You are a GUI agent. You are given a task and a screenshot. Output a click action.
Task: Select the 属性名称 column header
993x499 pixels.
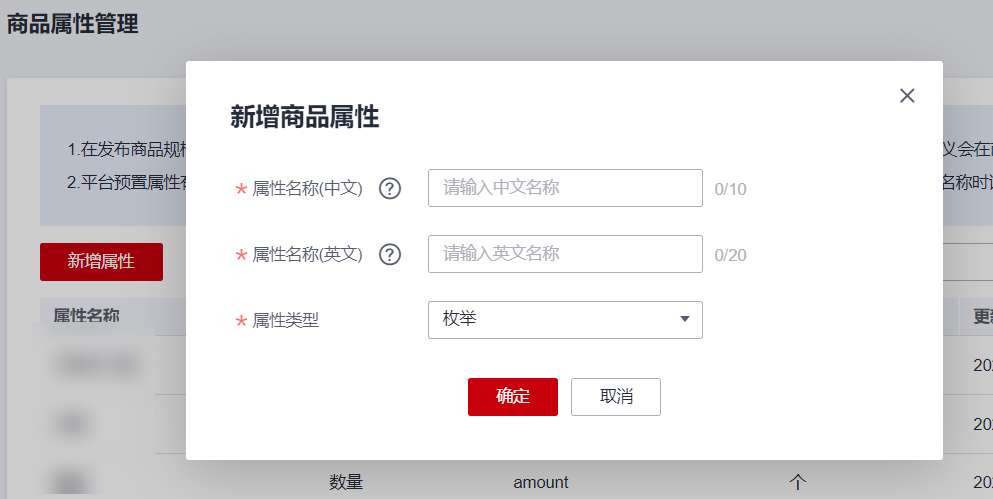(x=86, y=315)
